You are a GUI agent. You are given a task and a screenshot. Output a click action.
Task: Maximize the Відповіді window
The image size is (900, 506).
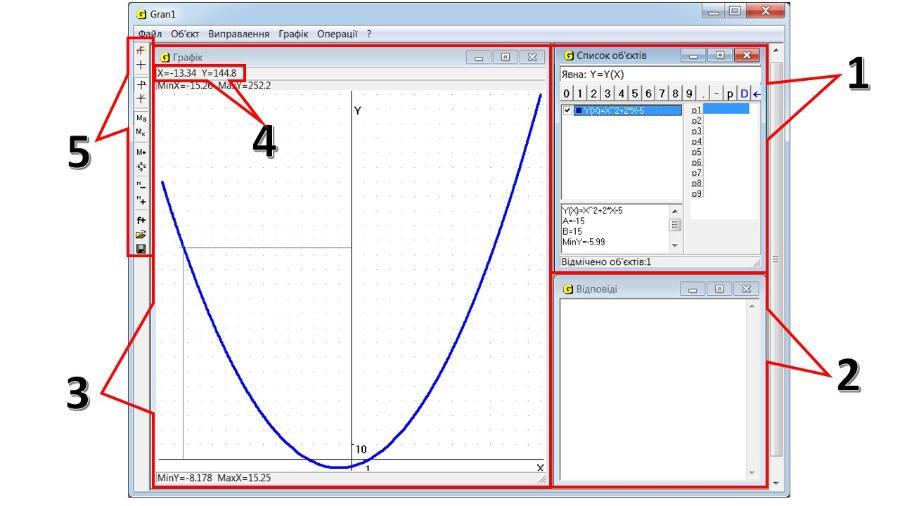pos(719,289)
